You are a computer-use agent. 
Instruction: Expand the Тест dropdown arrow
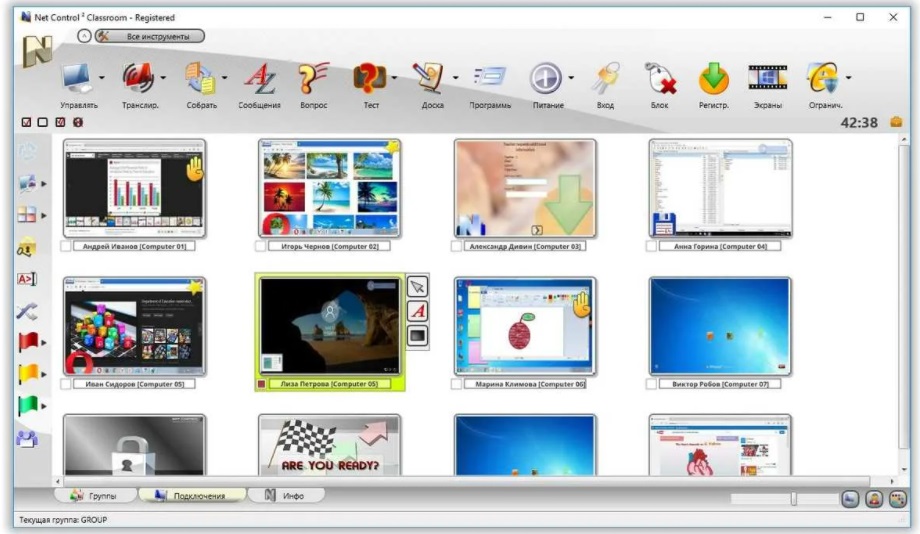395,79
